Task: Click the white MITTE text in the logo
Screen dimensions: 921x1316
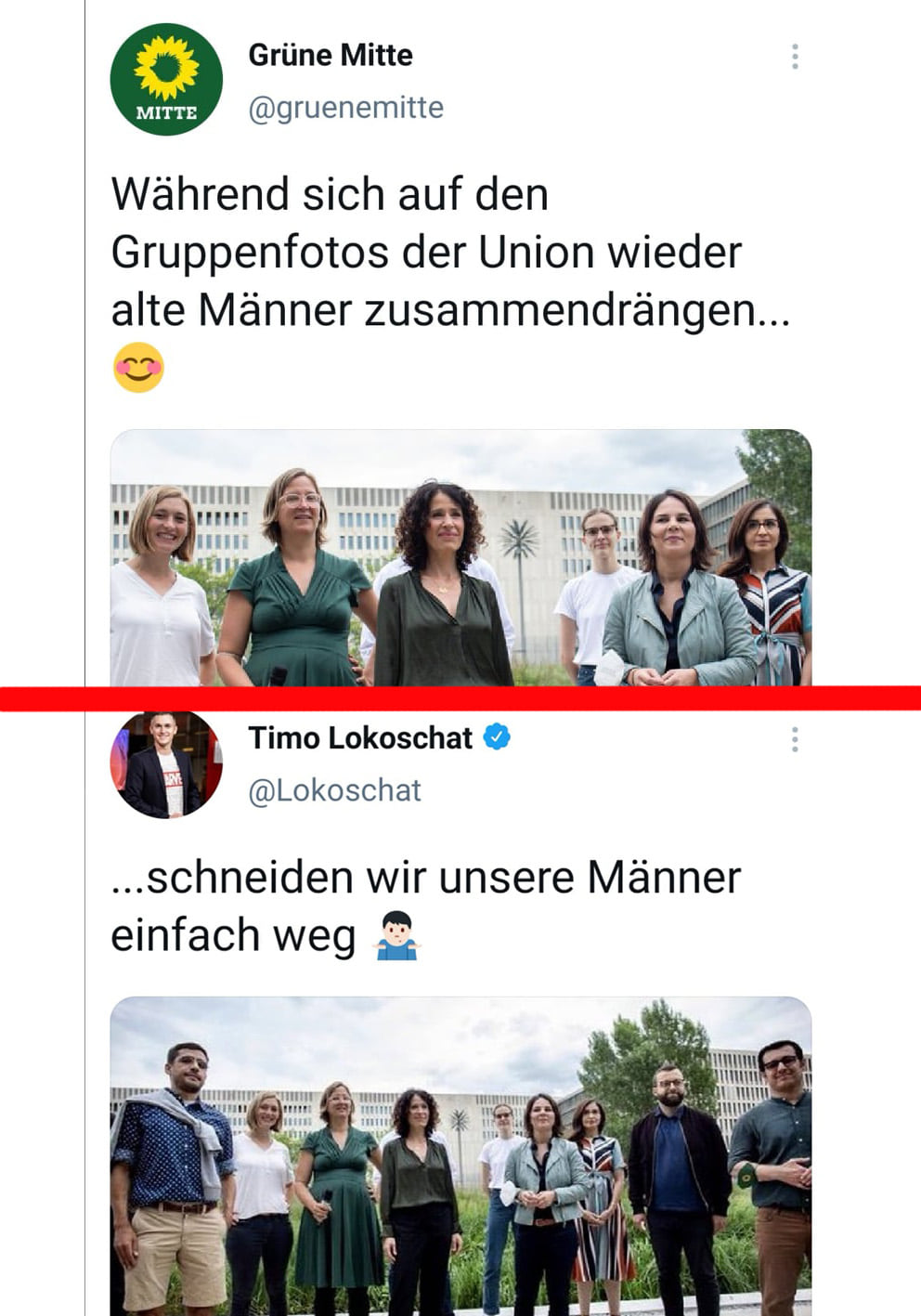Action: (166, 113)
